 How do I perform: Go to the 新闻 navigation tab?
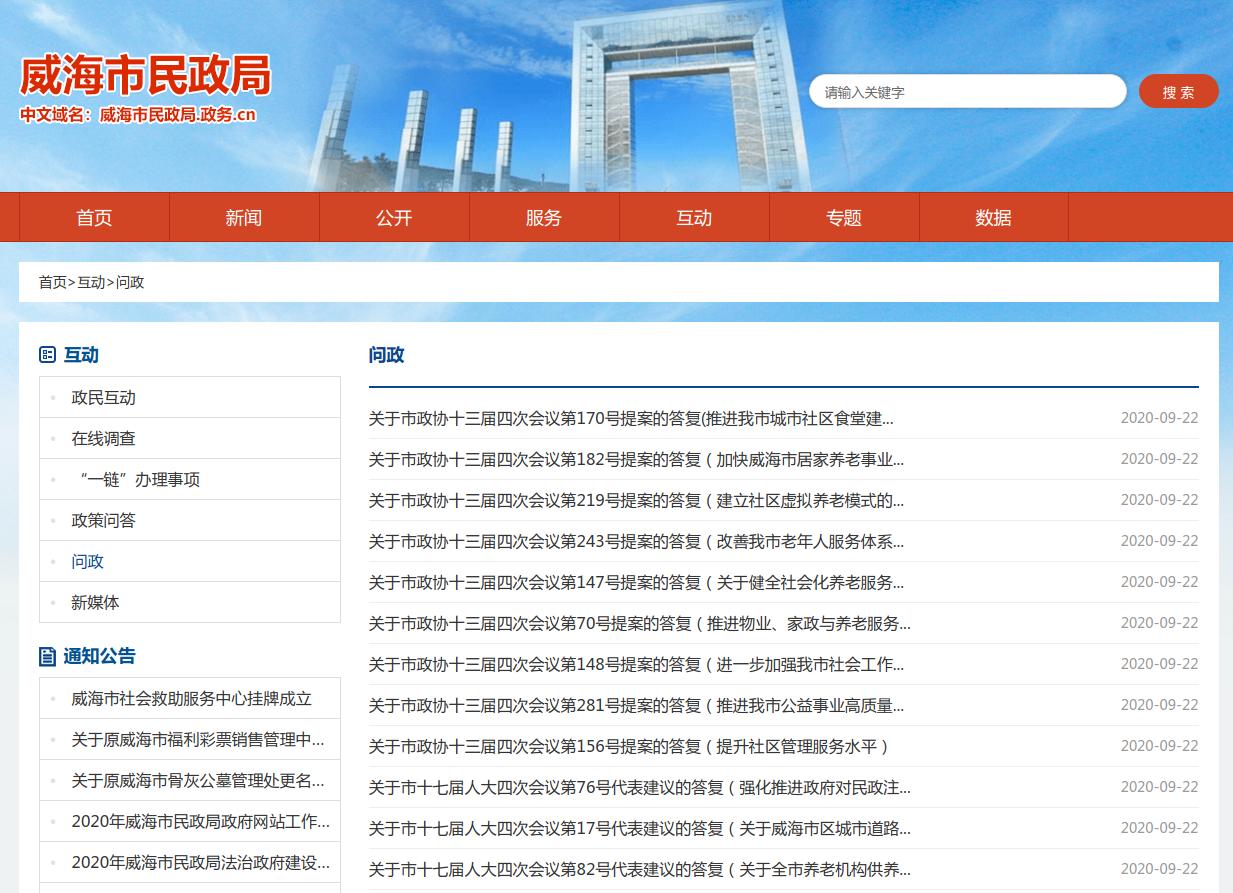[x=244, y=218]
